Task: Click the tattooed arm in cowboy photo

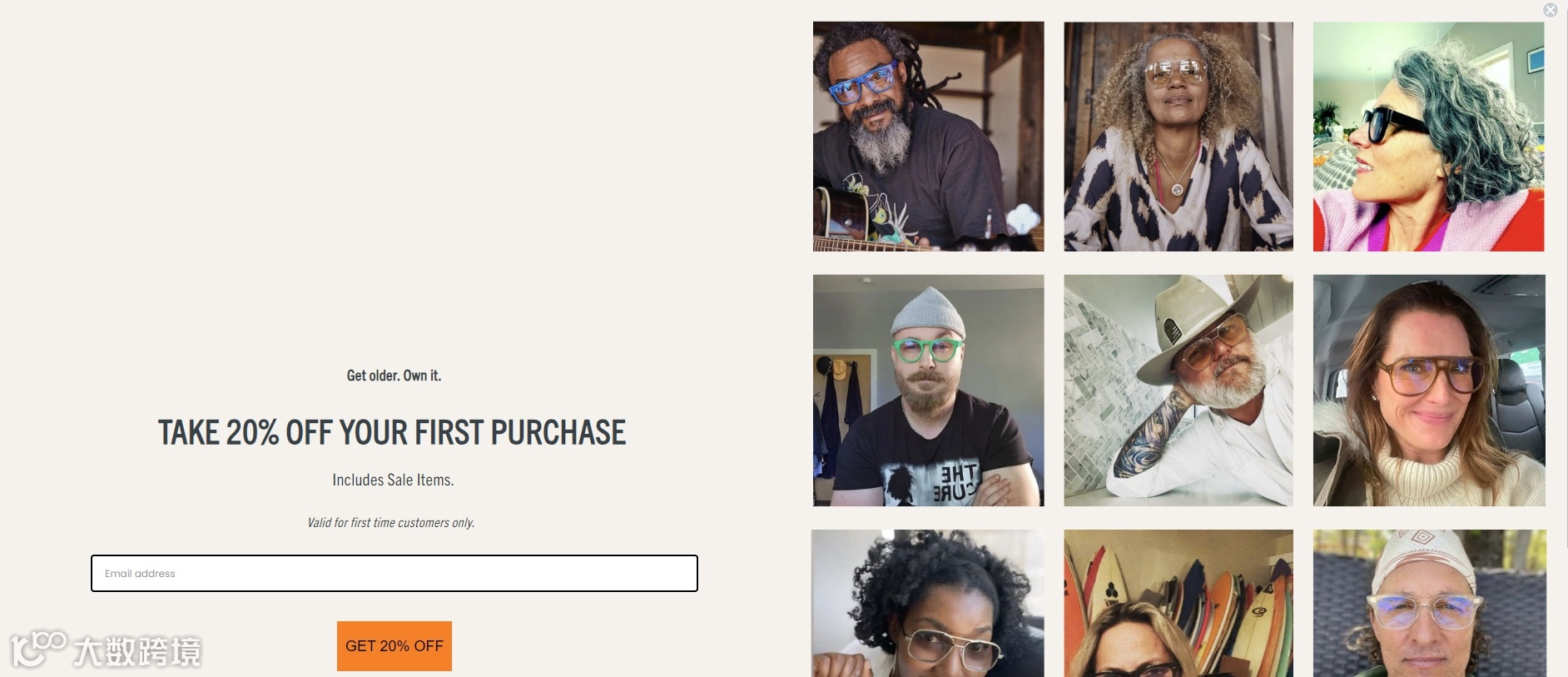Action: click(1153, 436)
